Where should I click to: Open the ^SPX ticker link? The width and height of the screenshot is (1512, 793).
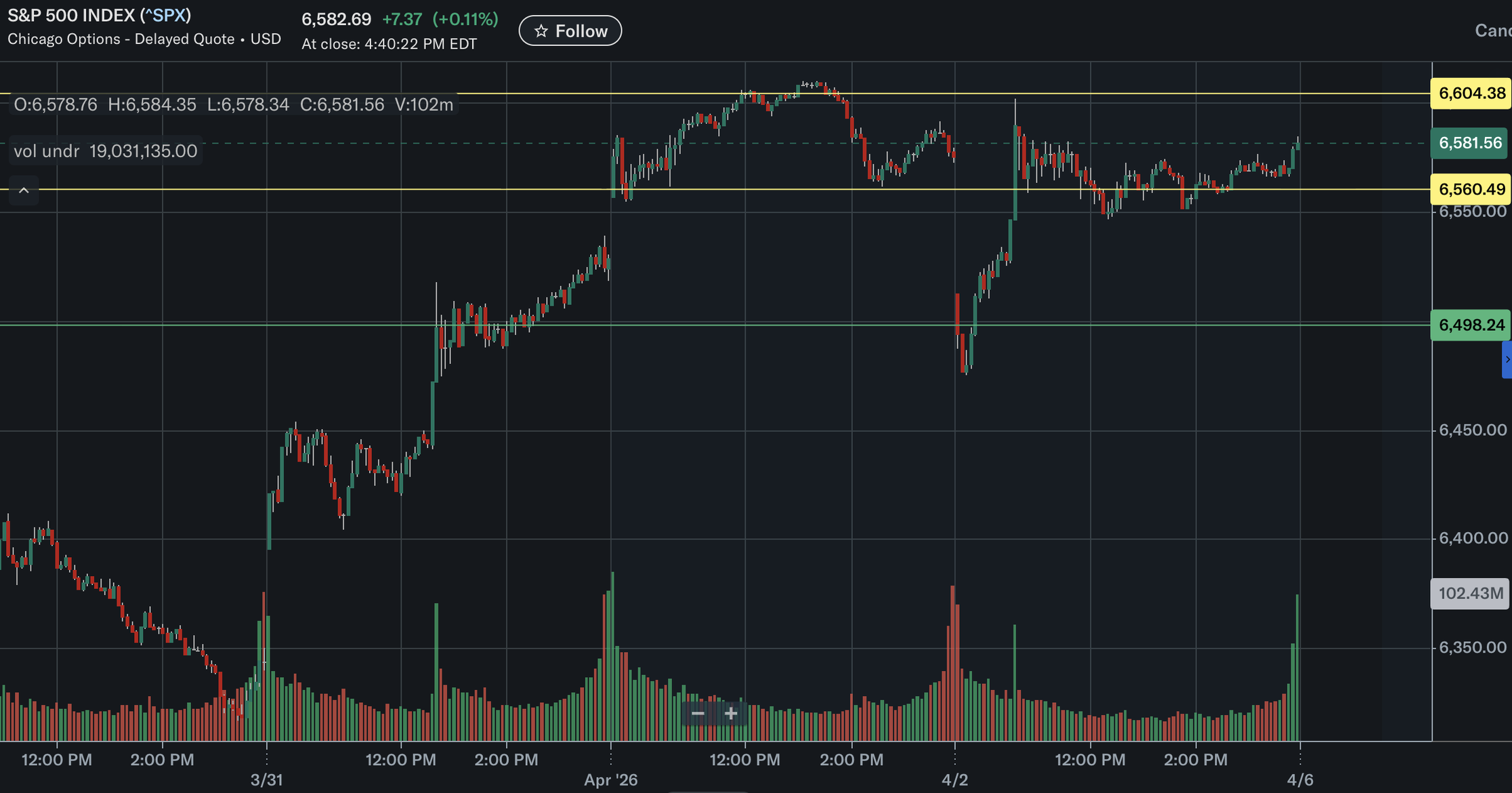coord(165,16)
